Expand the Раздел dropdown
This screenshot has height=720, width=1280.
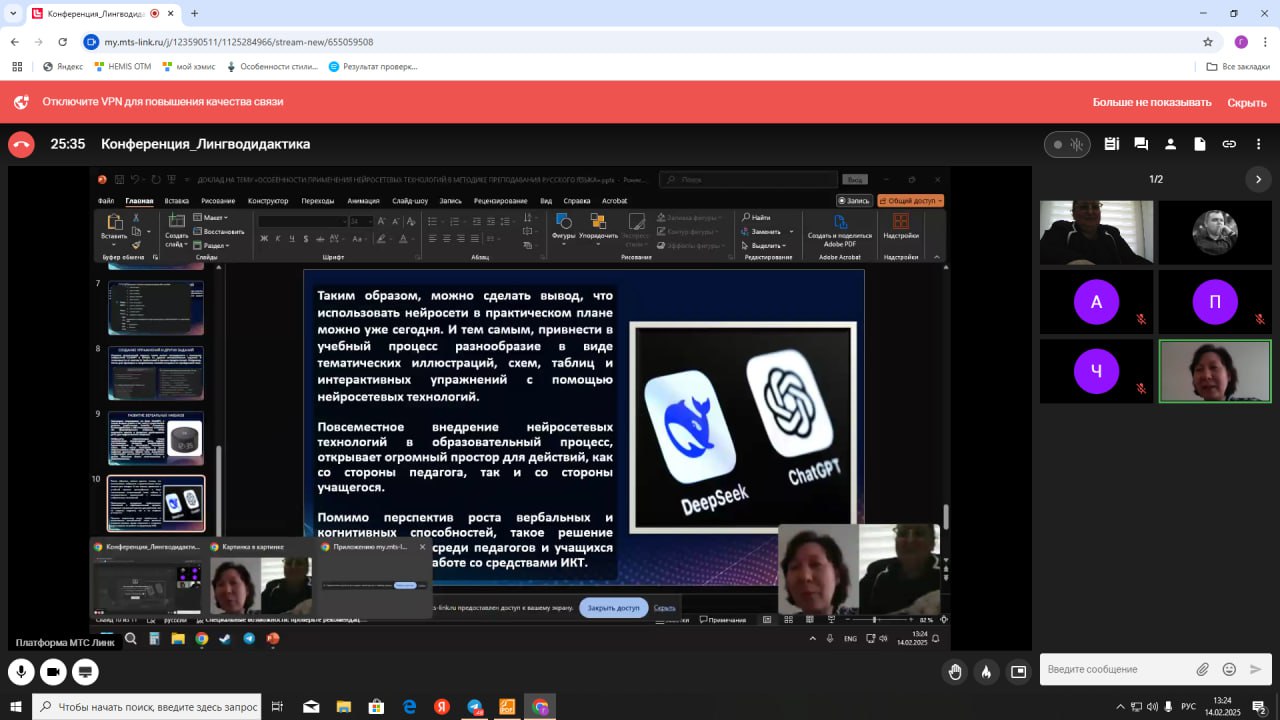click(213, 245)
